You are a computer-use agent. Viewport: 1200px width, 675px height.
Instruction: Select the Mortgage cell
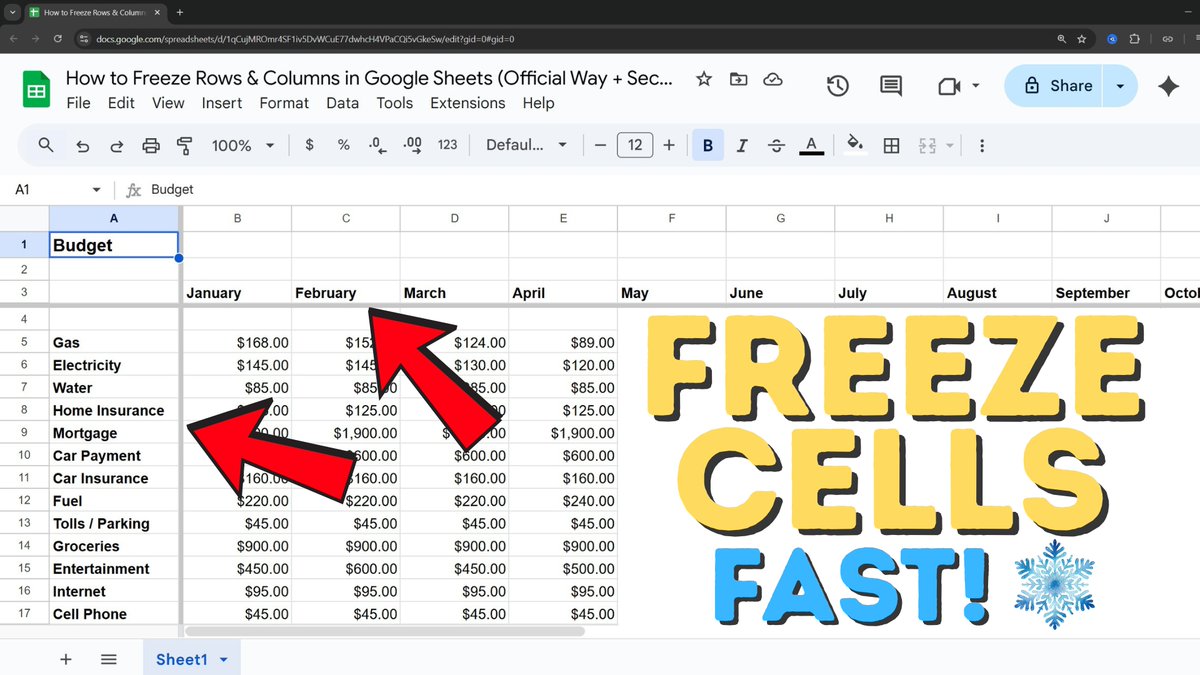pos(114,433)
